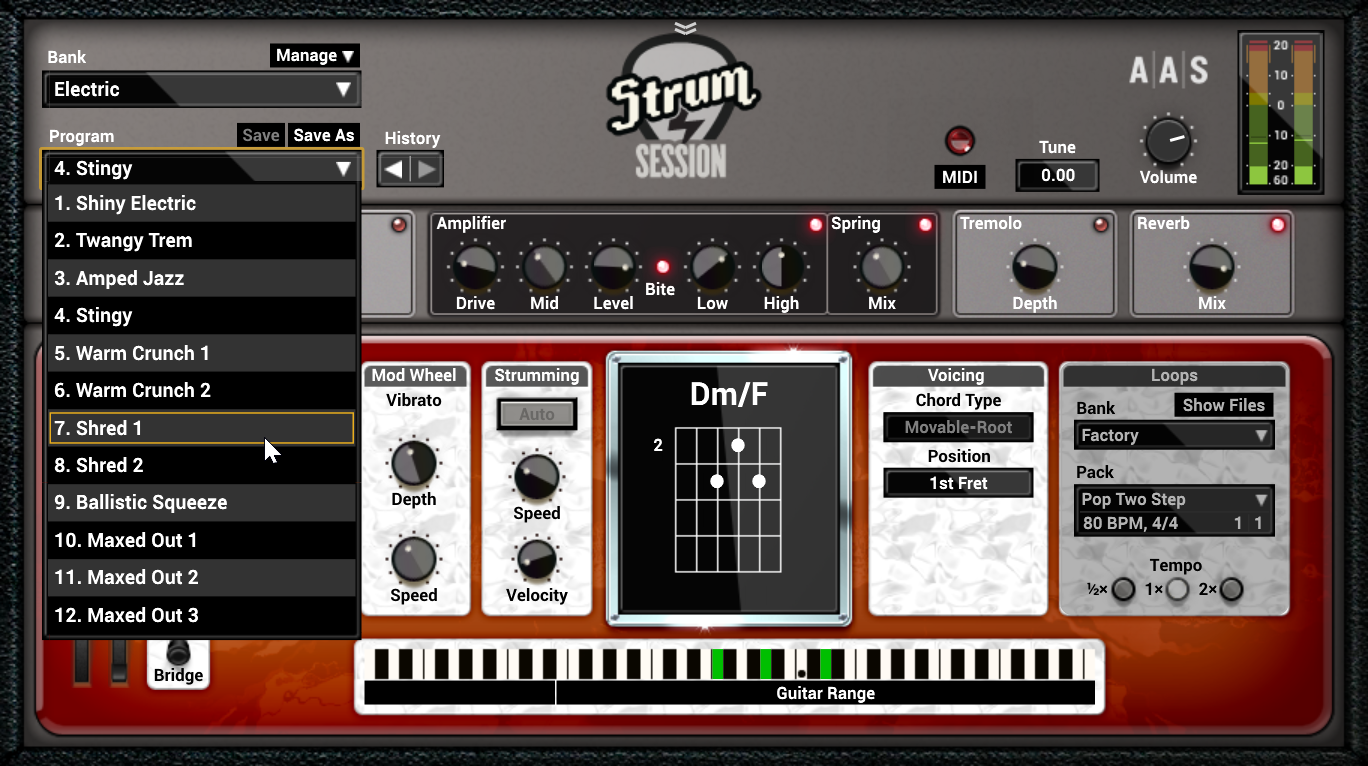Open the Pack dropdown Pop Two Step
The width and height of the screenshot is (1368, 766).
(1174, 499)
